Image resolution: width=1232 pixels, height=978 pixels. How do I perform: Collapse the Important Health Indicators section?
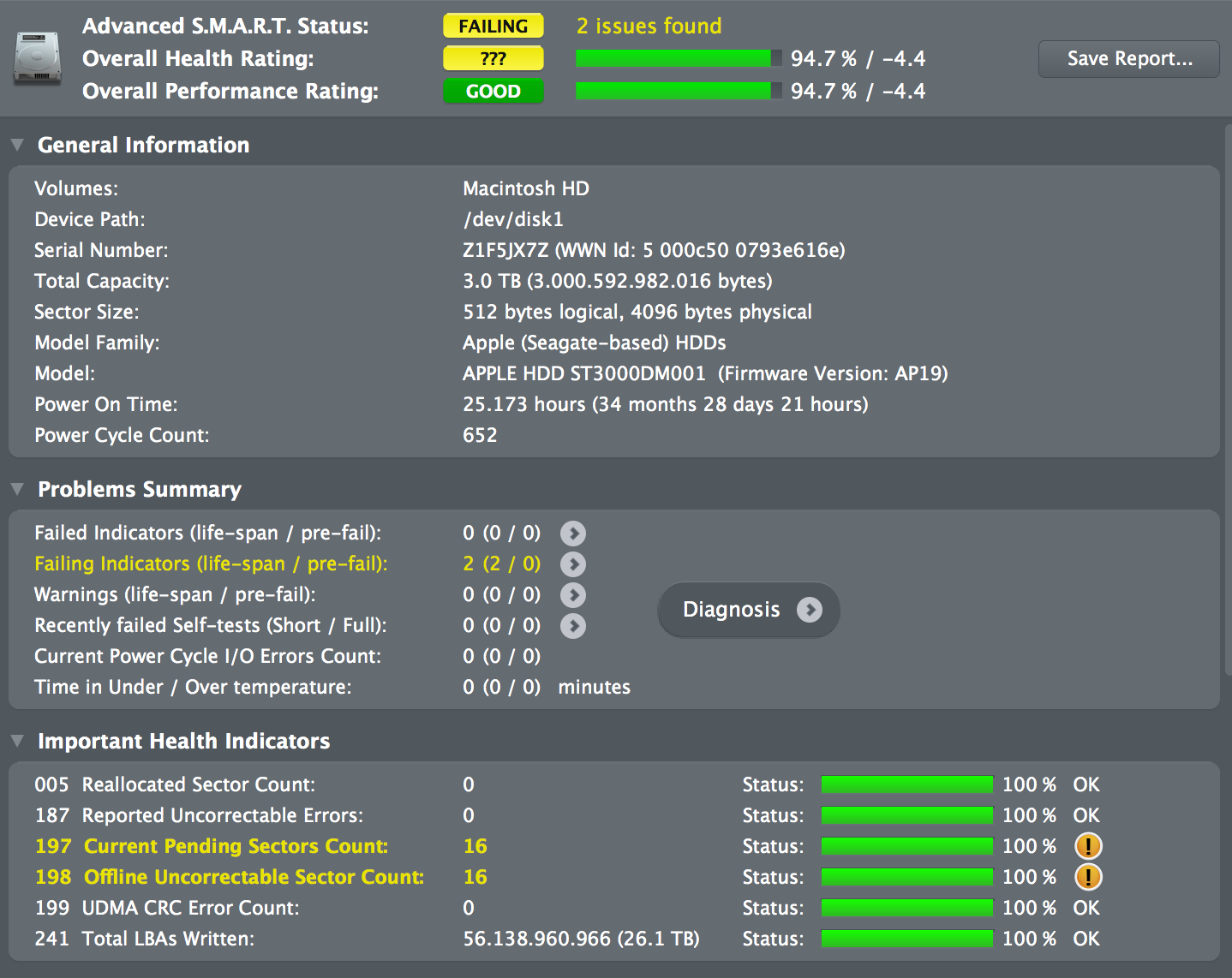tap(17, 741)
